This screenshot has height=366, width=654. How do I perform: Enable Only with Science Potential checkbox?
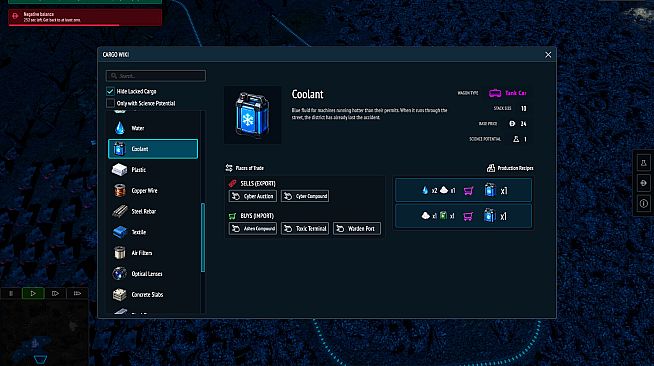point(110,103)
